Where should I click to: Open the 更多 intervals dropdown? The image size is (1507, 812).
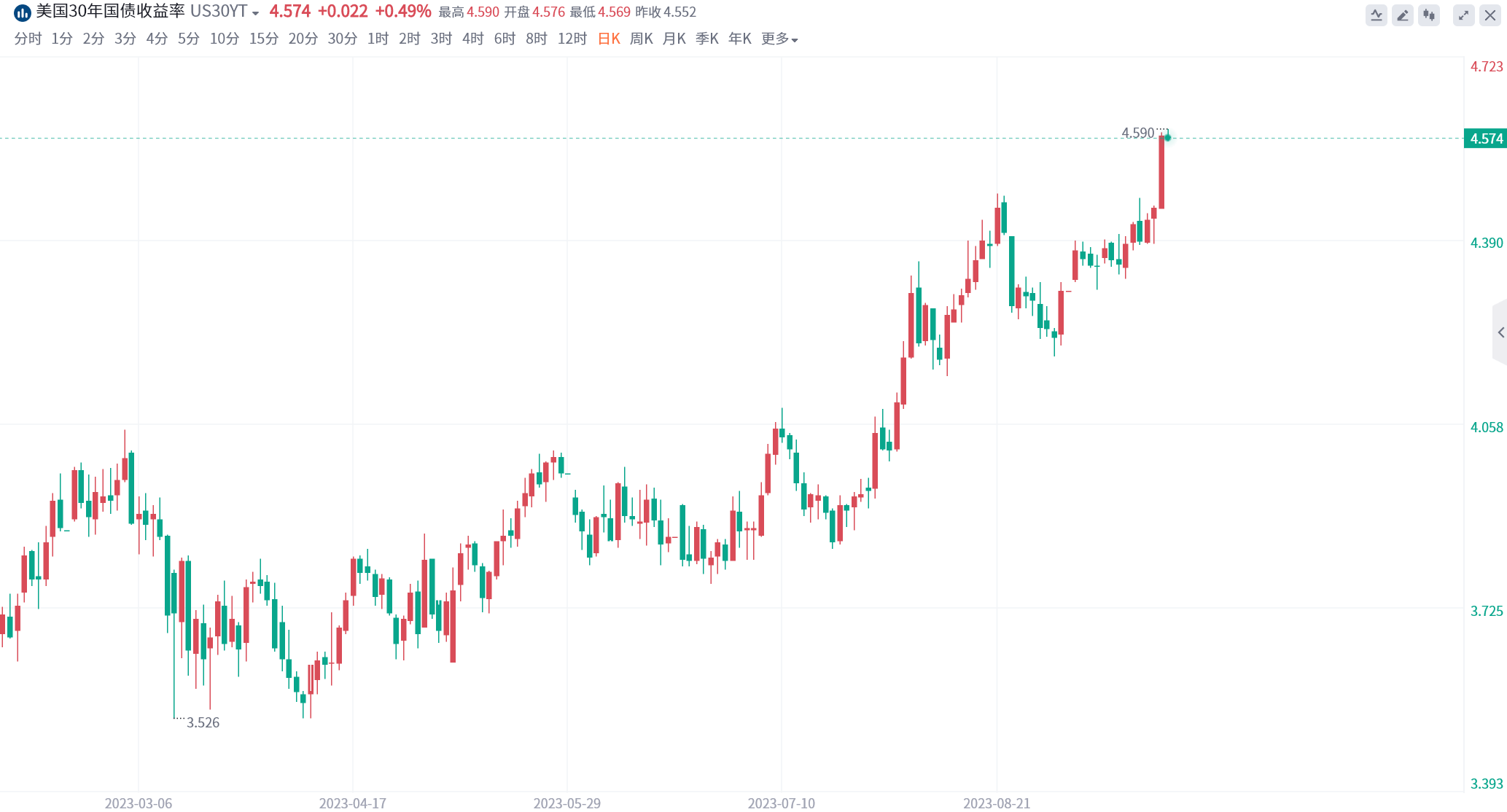coord(779,39)
